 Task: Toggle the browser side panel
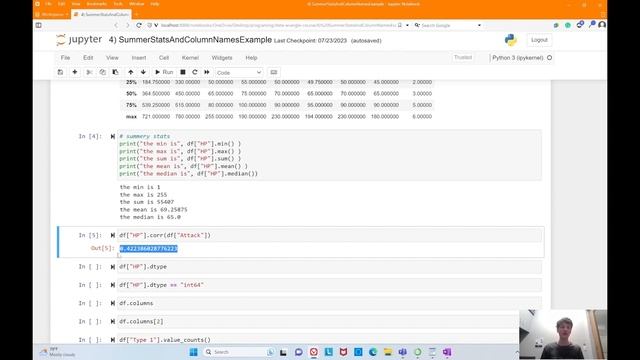click(x=38, y=25)
